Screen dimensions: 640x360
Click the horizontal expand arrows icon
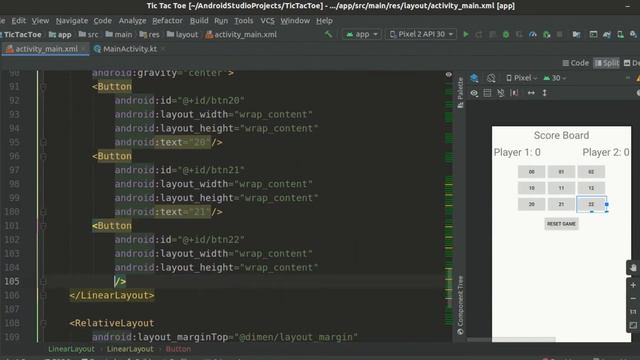pyautogui.click(x=531, y=93)
